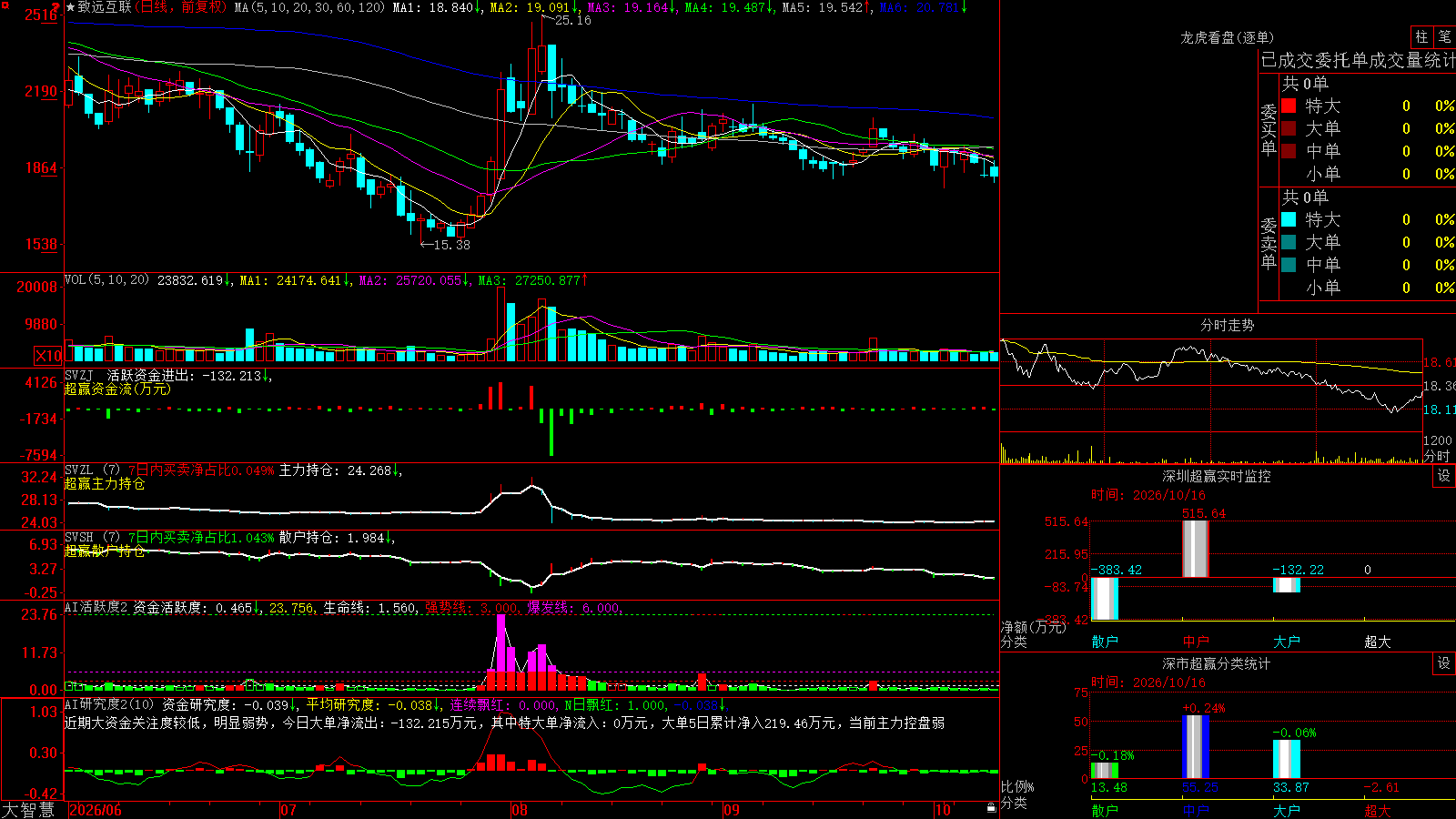Click the SVSH (7) indicator label
The height and width of the screenshot is (819, 1456).
tap(92, 538)
